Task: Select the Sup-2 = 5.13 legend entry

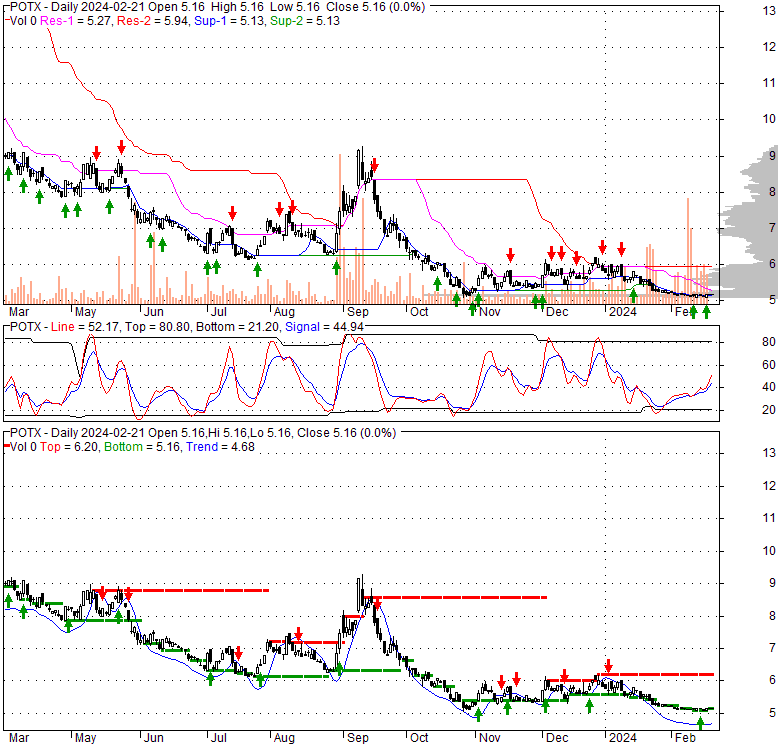Action: pyautogui.click(x=305, y=21)
